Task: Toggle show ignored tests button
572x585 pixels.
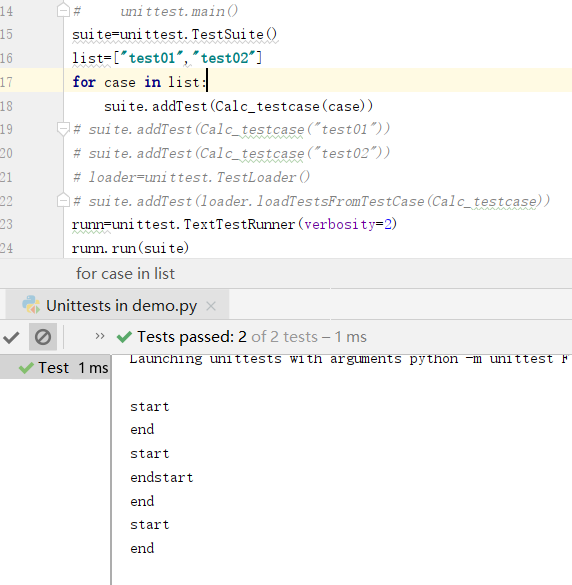Action: point(43,337)
